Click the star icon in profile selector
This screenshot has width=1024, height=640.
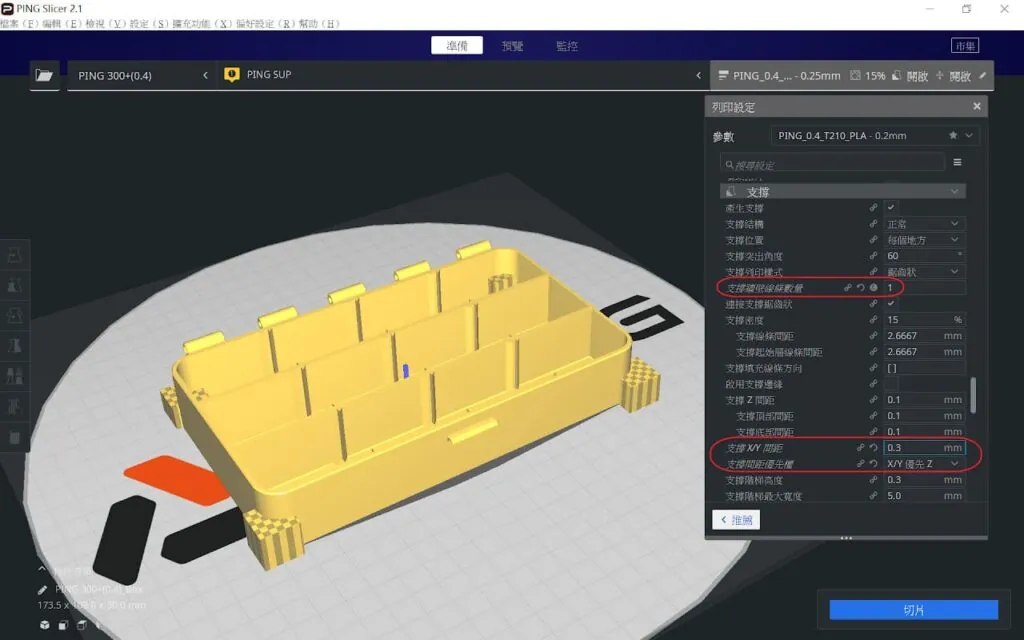953,135
